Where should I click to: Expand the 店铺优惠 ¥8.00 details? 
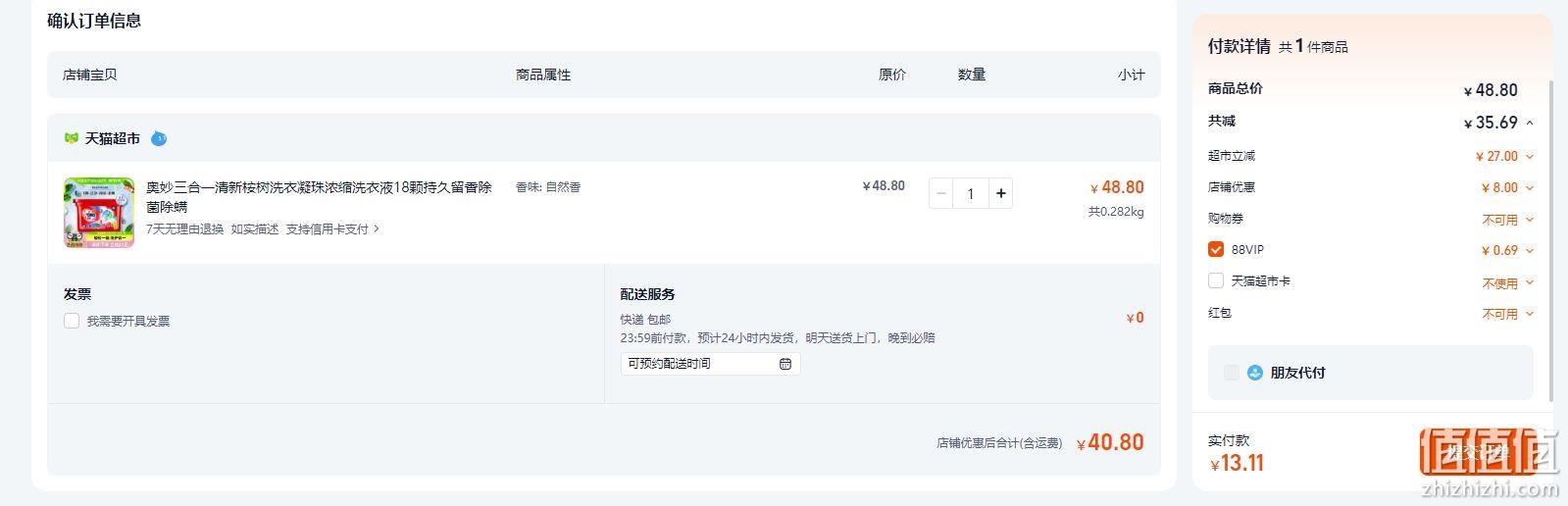[x=1530, y=187]
